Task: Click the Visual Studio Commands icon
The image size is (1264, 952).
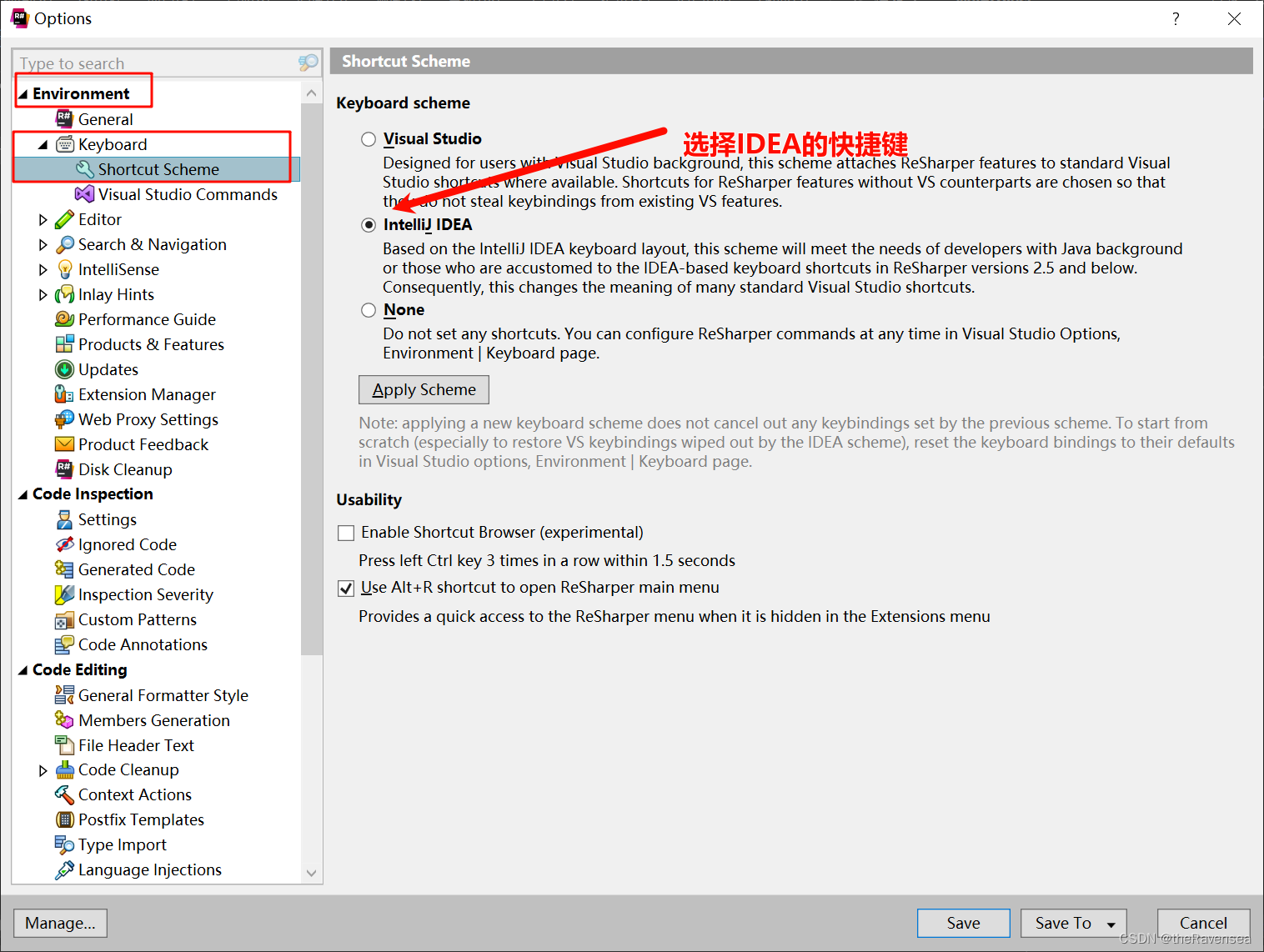Action: 84,194
